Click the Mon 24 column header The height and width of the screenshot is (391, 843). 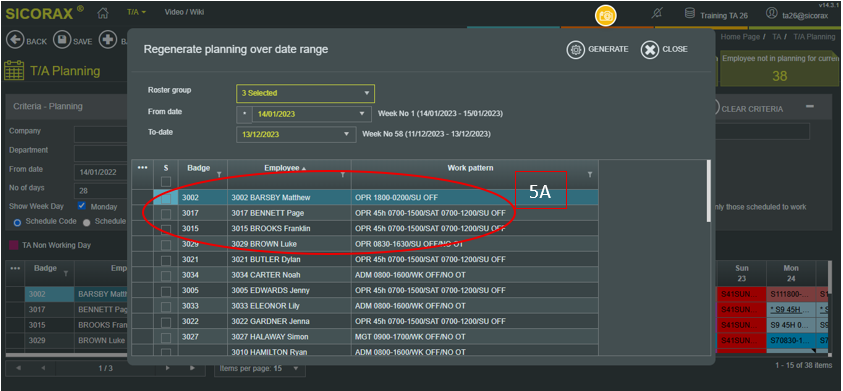tap(791, 273)
